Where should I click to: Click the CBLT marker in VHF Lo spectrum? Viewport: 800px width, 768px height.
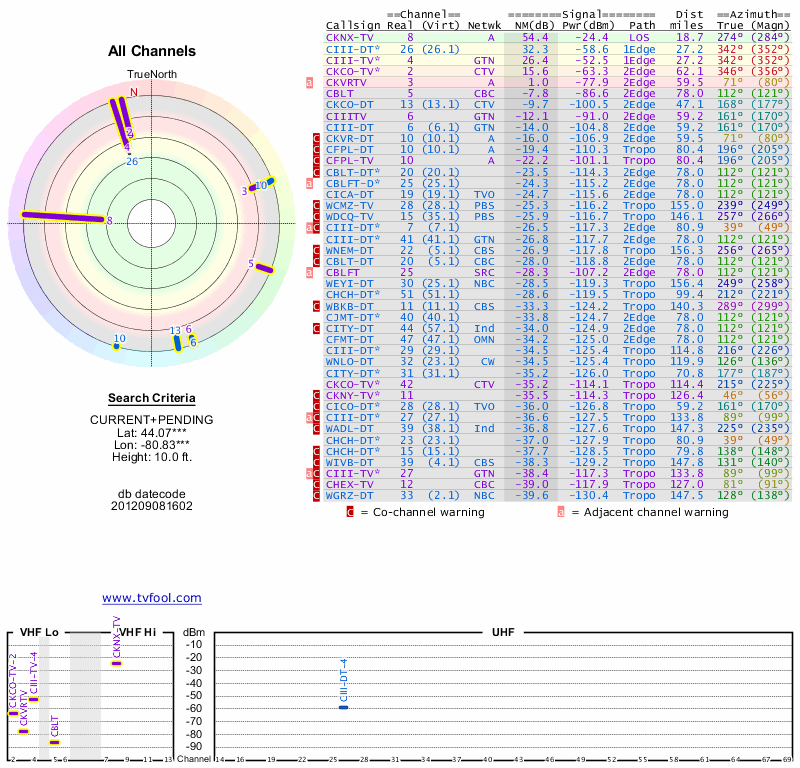55,742
